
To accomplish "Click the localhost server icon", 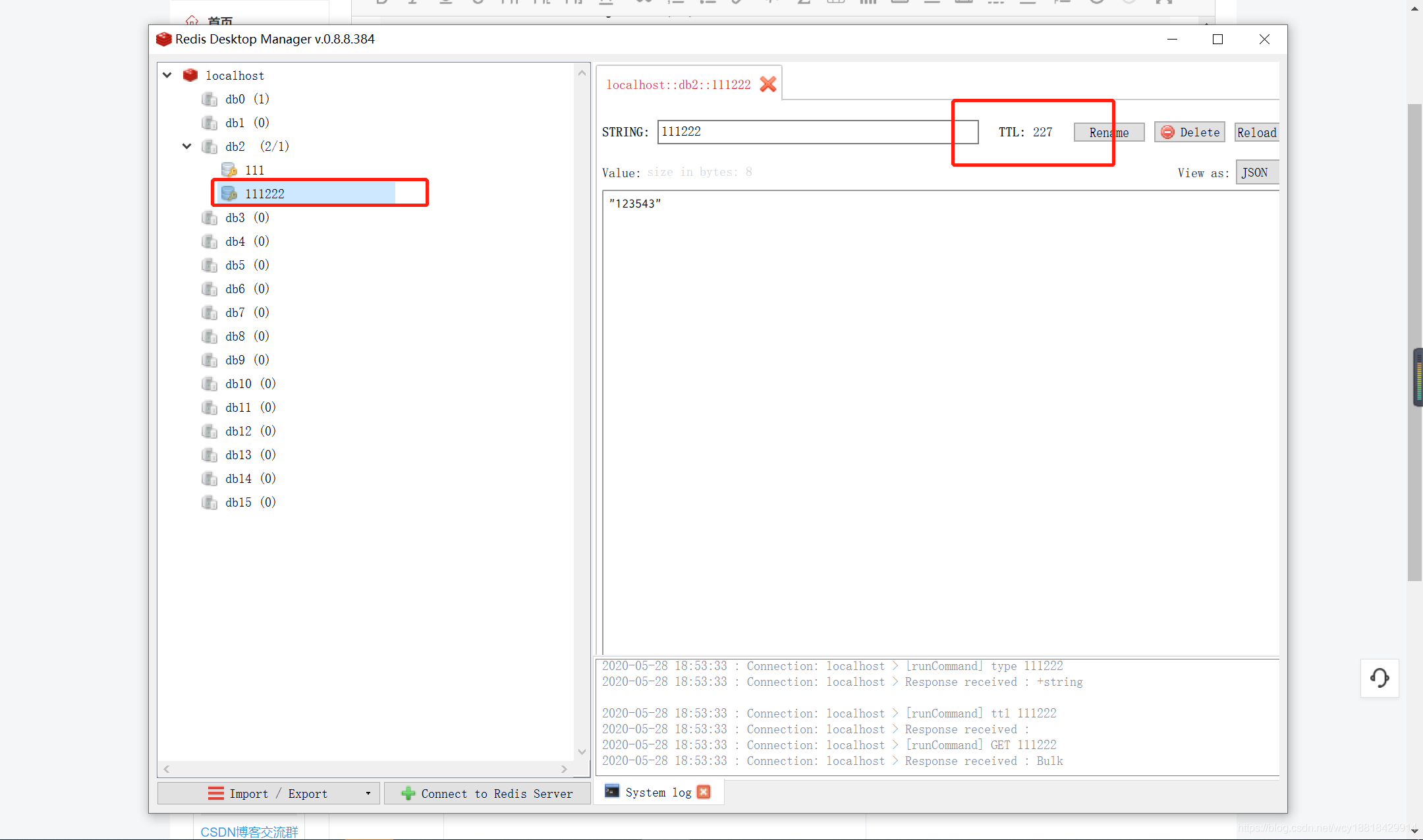I will coord(190,75).
